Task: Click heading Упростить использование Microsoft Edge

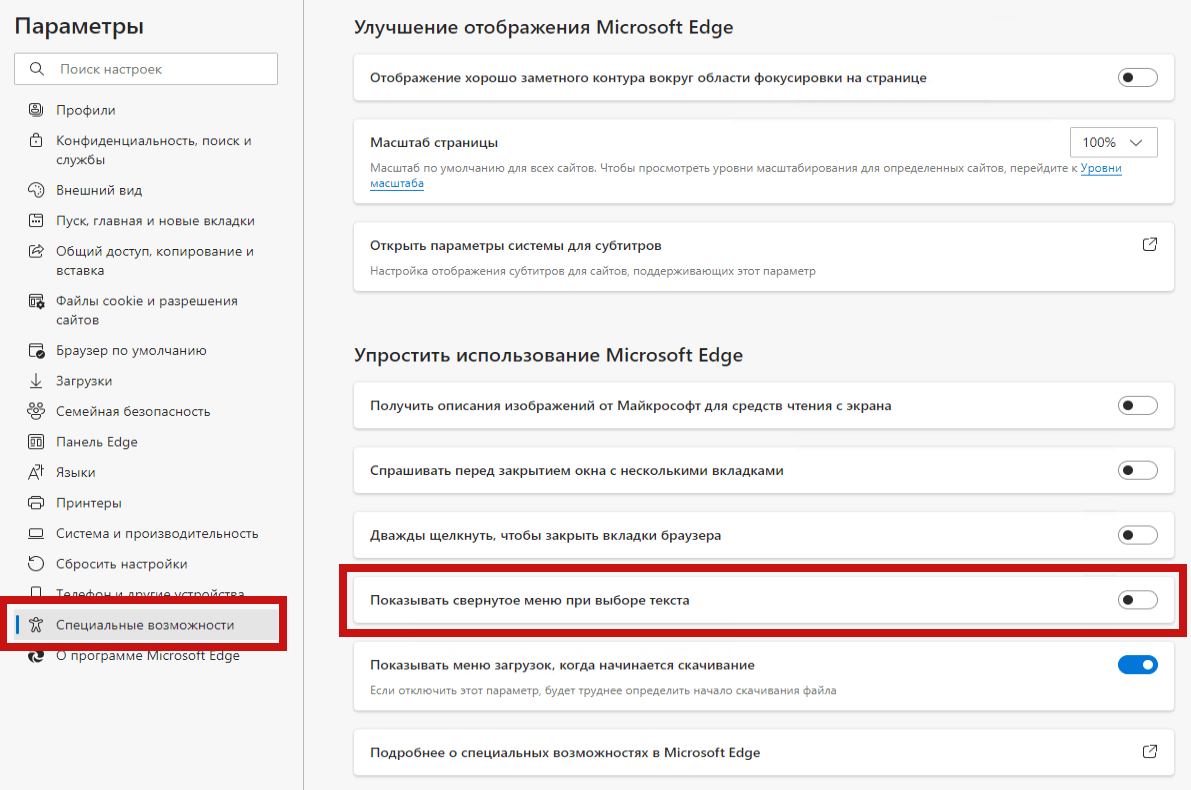Action: [x=548, y=356]
